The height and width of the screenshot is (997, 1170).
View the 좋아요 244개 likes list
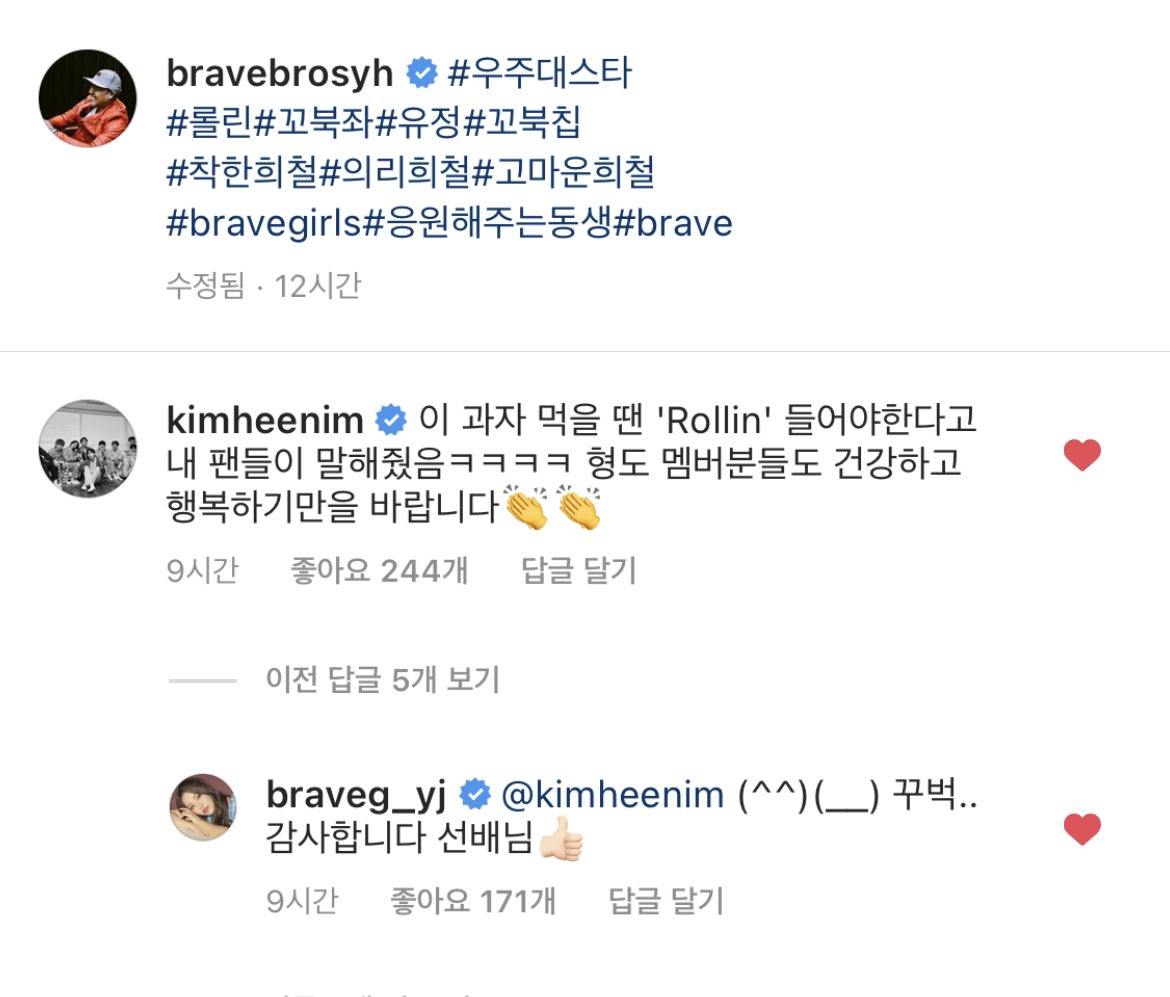point(379,571)
